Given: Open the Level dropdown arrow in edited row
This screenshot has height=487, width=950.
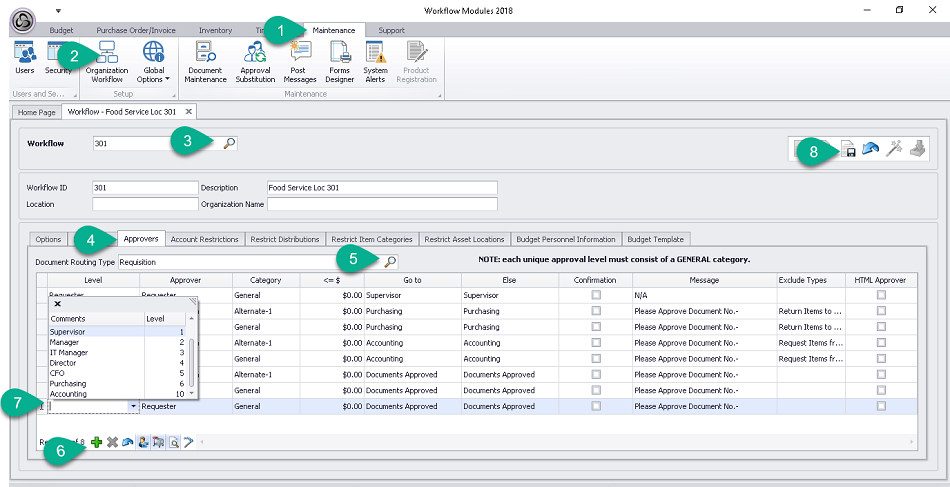Looking at the screenshot, I should point(134,407).
